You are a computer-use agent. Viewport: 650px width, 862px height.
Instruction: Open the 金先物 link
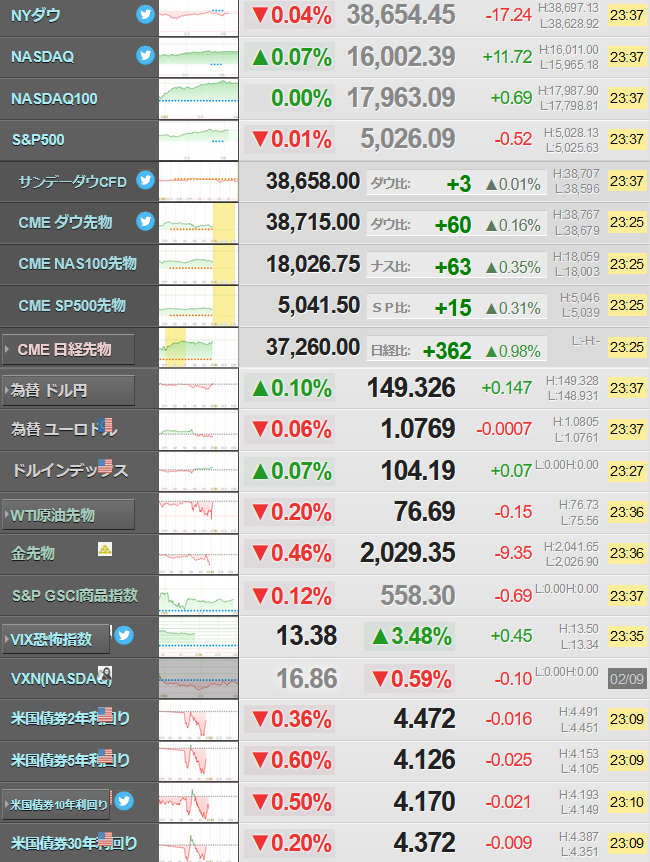tap(33, 554)
